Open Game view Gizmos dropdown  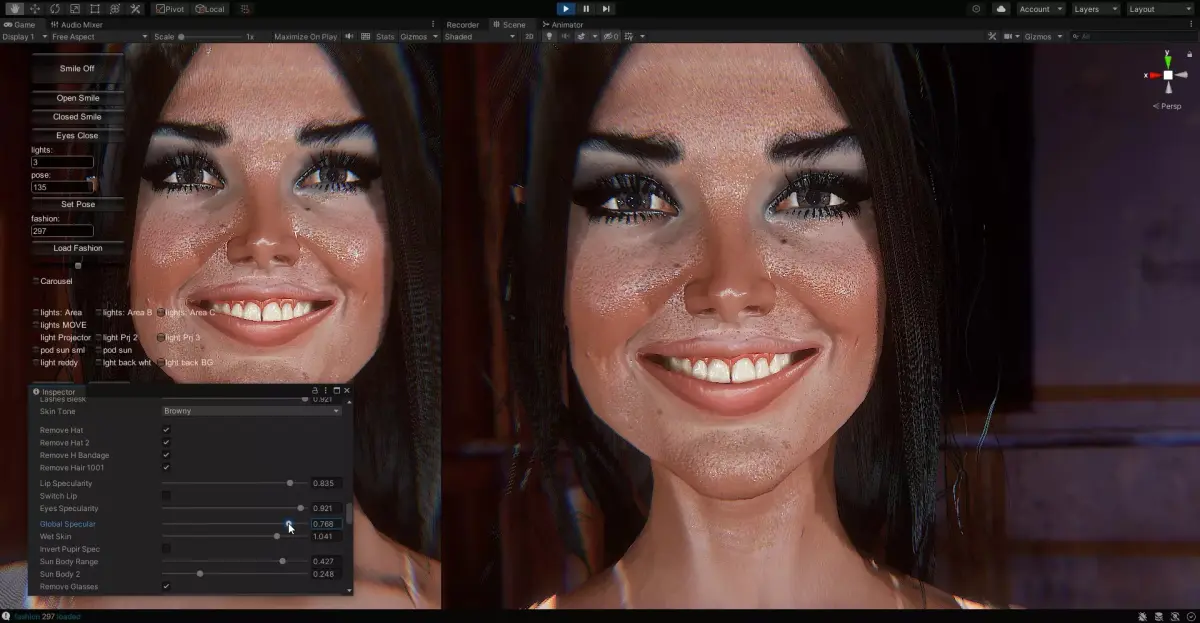(417, 36)
